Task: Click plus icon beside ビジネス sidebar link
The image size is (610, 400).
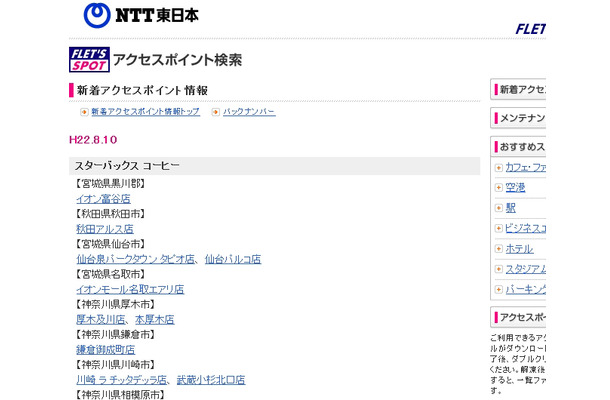Action: tap(498, 228)
